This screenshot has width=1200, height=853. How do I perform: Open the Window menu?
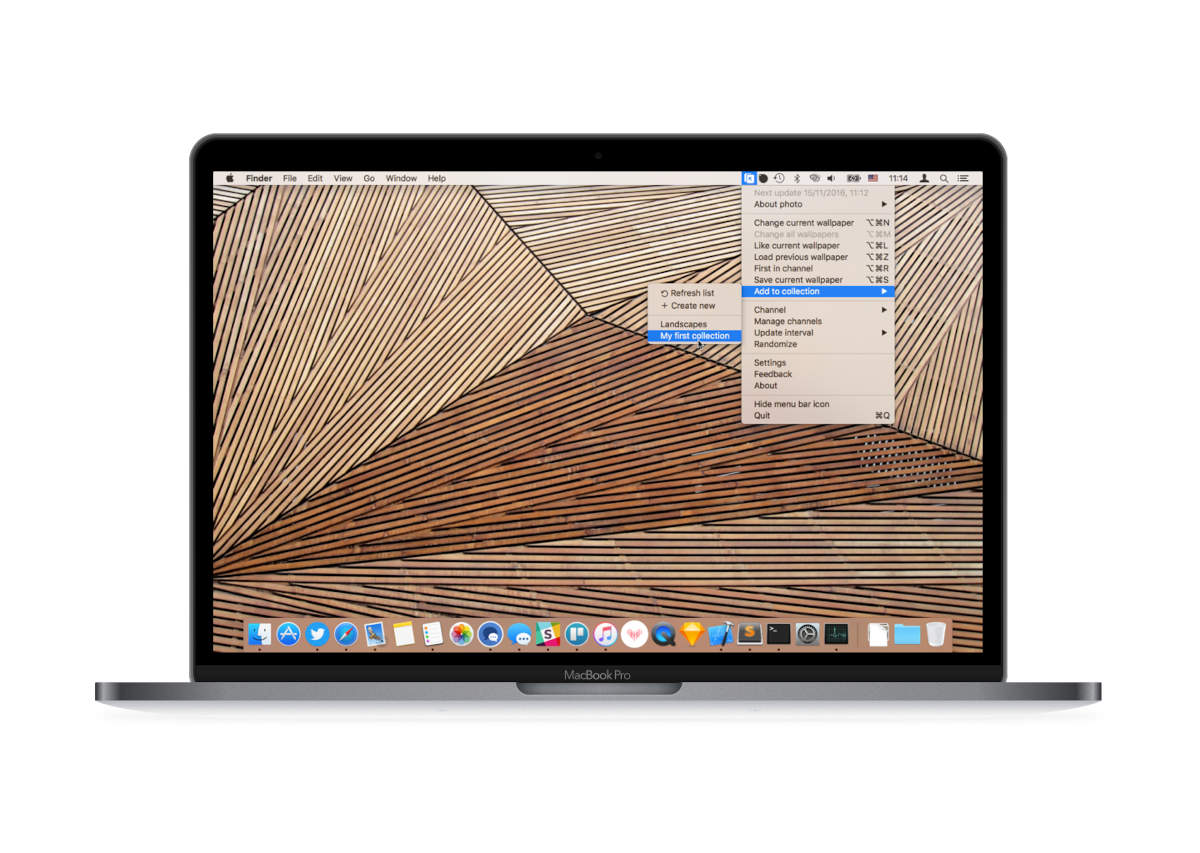(x=401, y=178)
